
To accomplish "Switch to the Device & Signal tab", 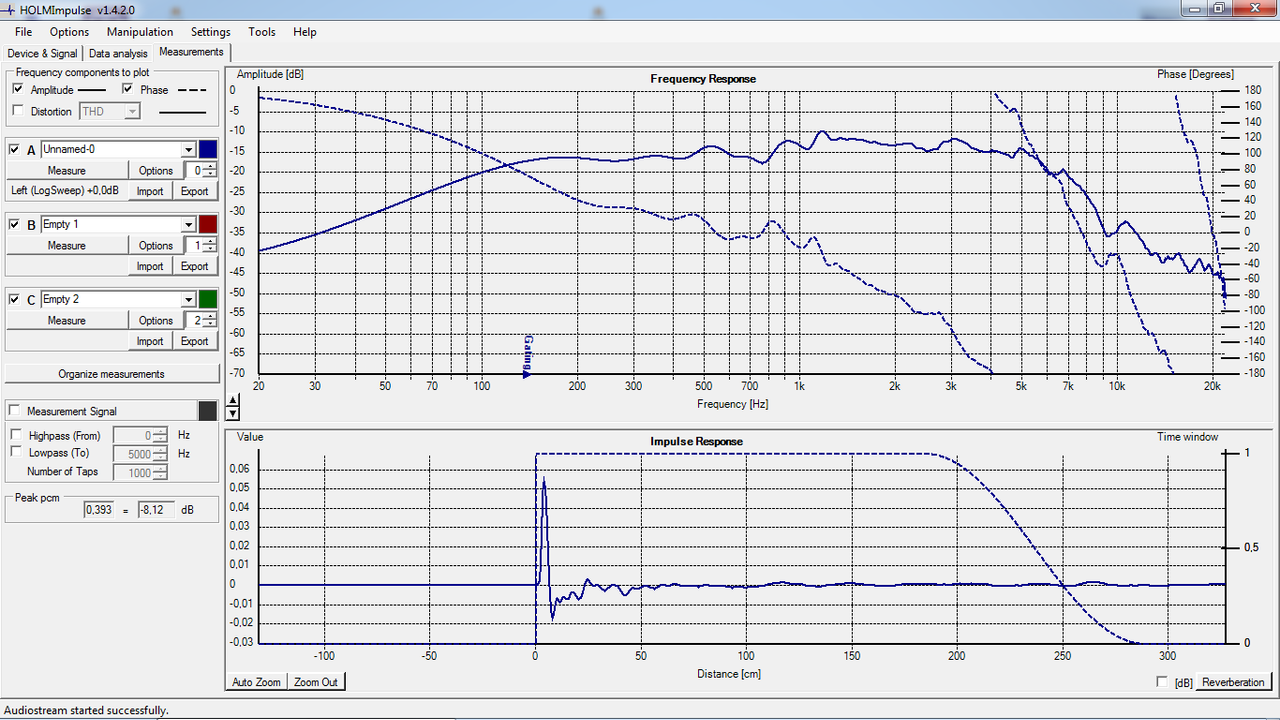I will tap(42, 53).
